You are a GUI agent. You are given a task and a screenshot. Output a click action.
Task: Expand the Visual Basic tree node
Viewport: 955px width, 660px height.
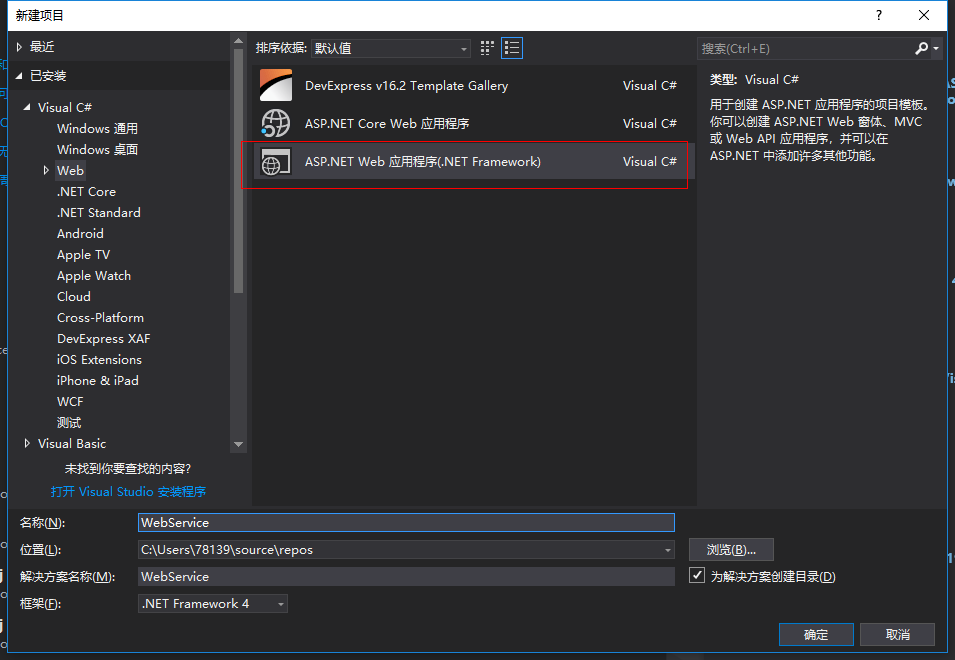[x=27, y=443]
